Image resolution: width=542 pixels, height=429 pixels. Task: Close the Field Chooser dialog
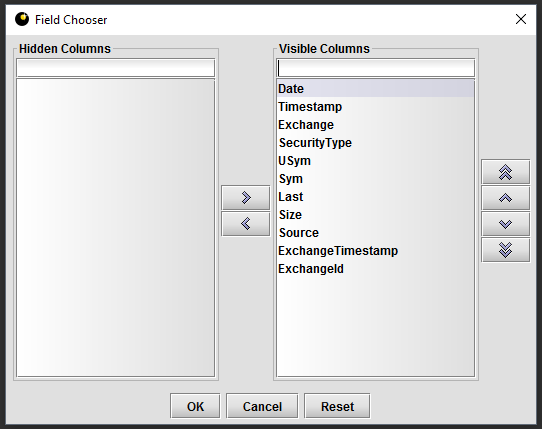tap(521, 19)
